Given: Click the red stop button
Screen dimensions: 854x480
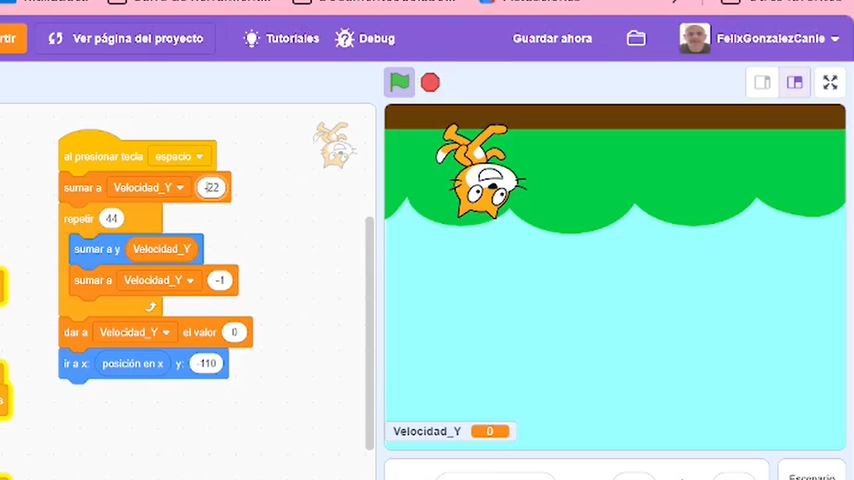Looking at the screenshot, I should pyautogui.click(x=430, y=83).
